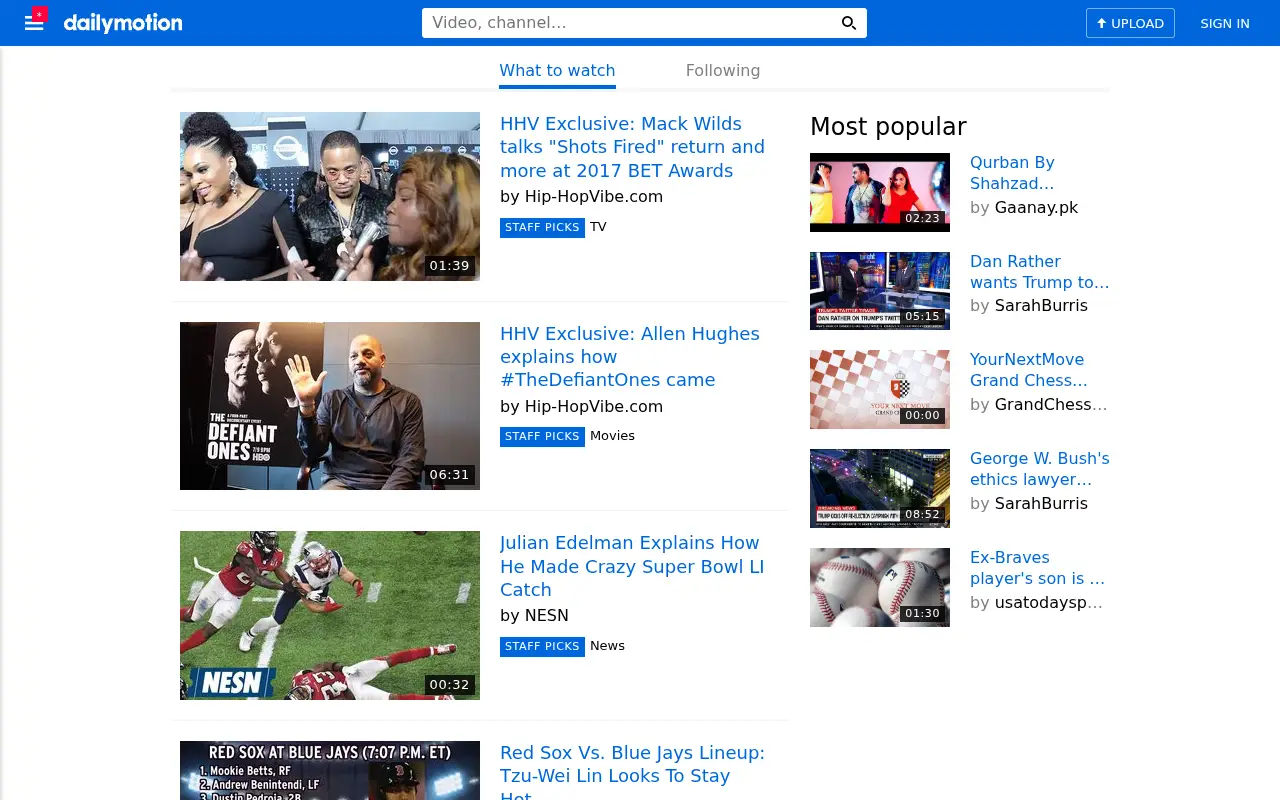Open the Dan Rather video thumbnail
Image resolution: width=1280 pixels, height=800 pixels.
coord(880,291)
